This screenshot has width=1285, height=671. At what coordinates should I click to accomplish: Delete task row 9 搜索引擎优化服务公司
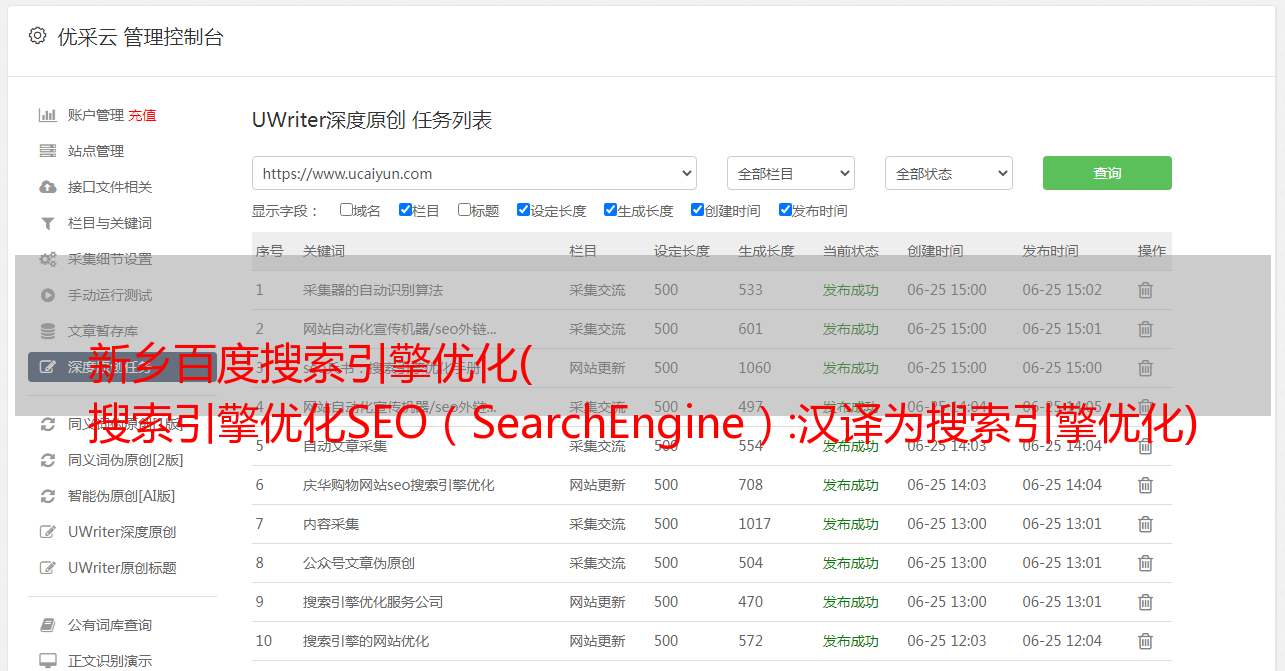[1145, 602]
